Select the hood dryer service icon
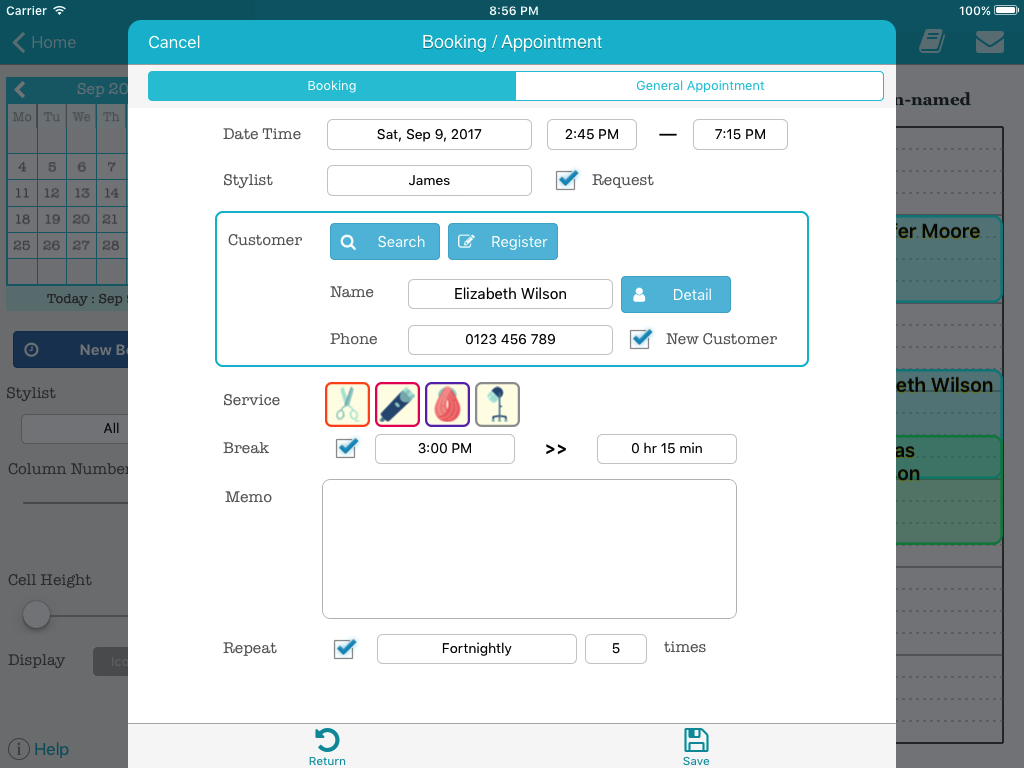1024x768 pixels. (x=497, y=405)
